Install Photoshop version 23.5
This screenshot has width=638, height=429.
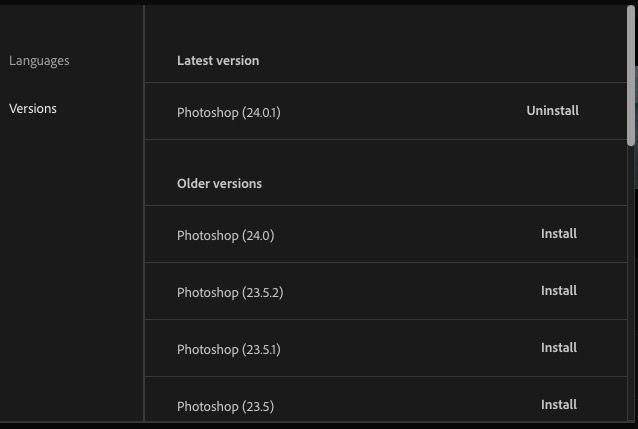558,405
